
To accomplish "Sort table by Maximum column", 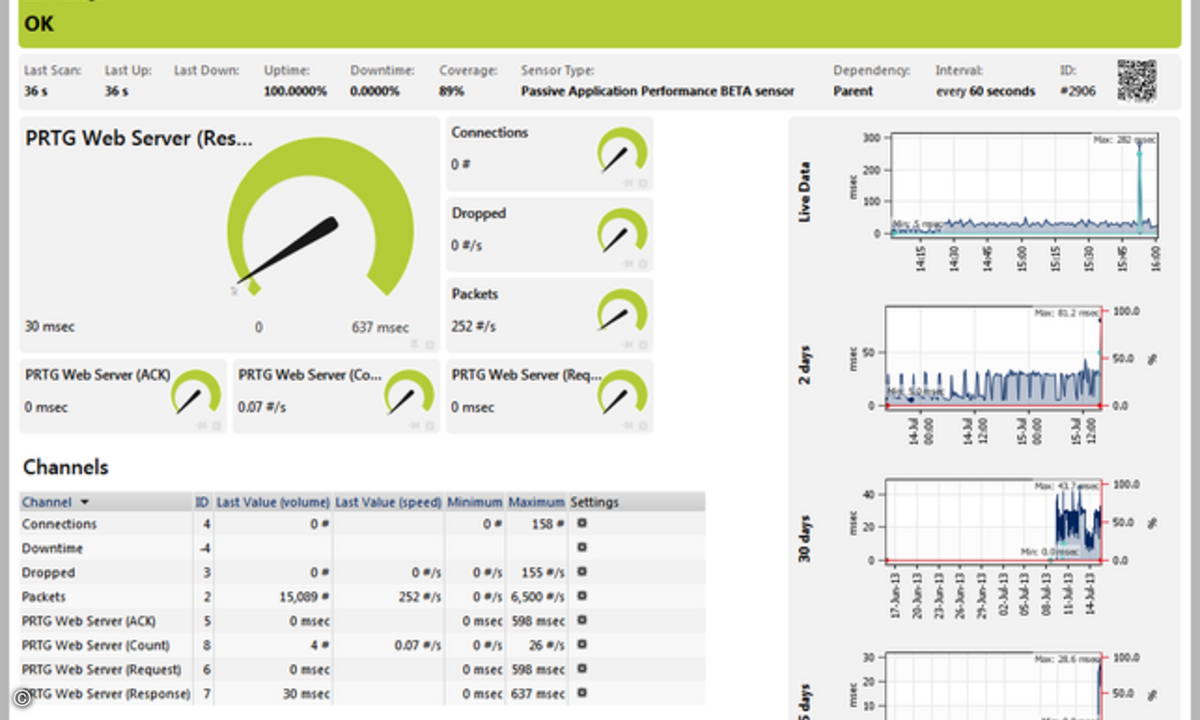I will coord(537,502).
